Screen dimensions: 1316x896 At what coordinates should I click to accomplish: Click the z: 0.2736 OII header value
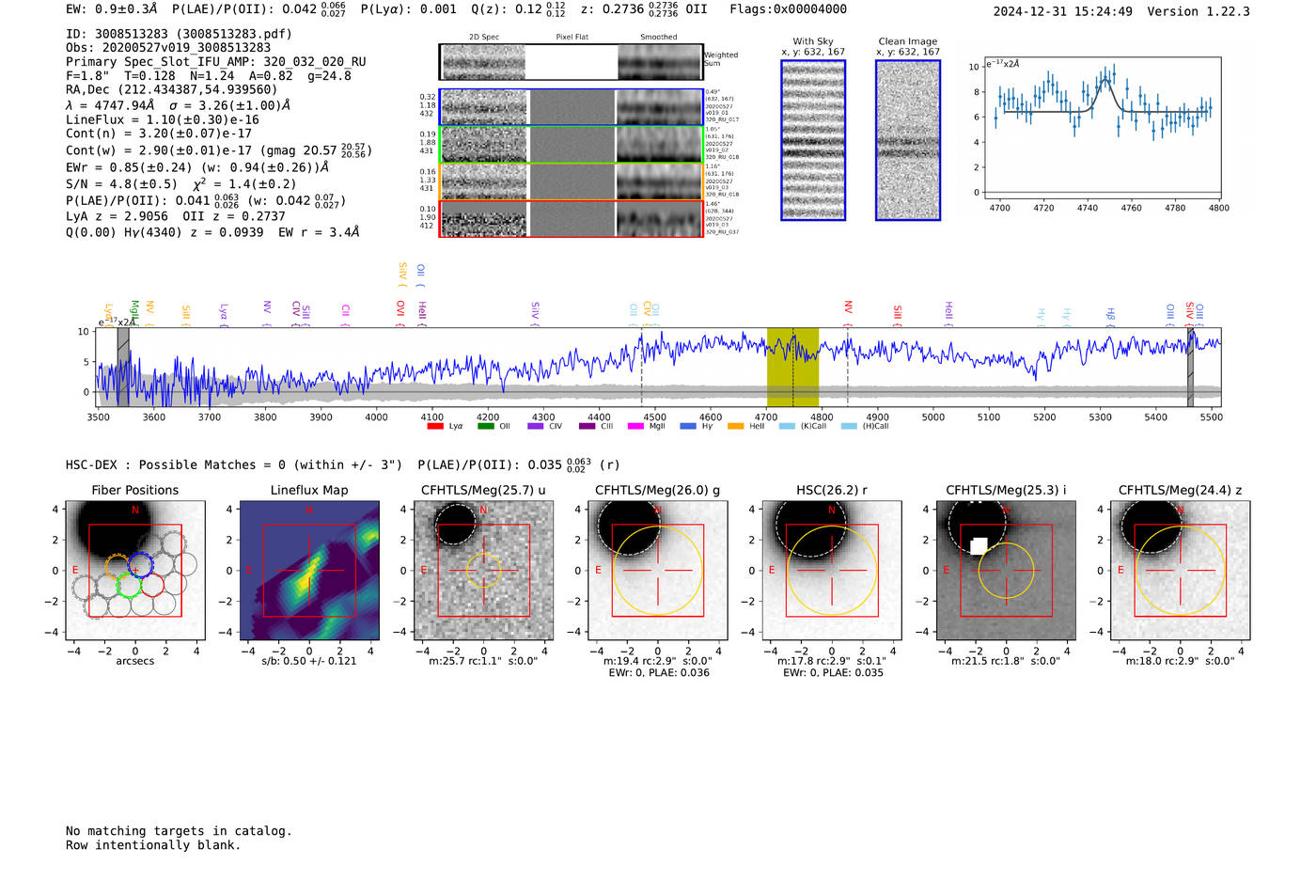(644, 9)
